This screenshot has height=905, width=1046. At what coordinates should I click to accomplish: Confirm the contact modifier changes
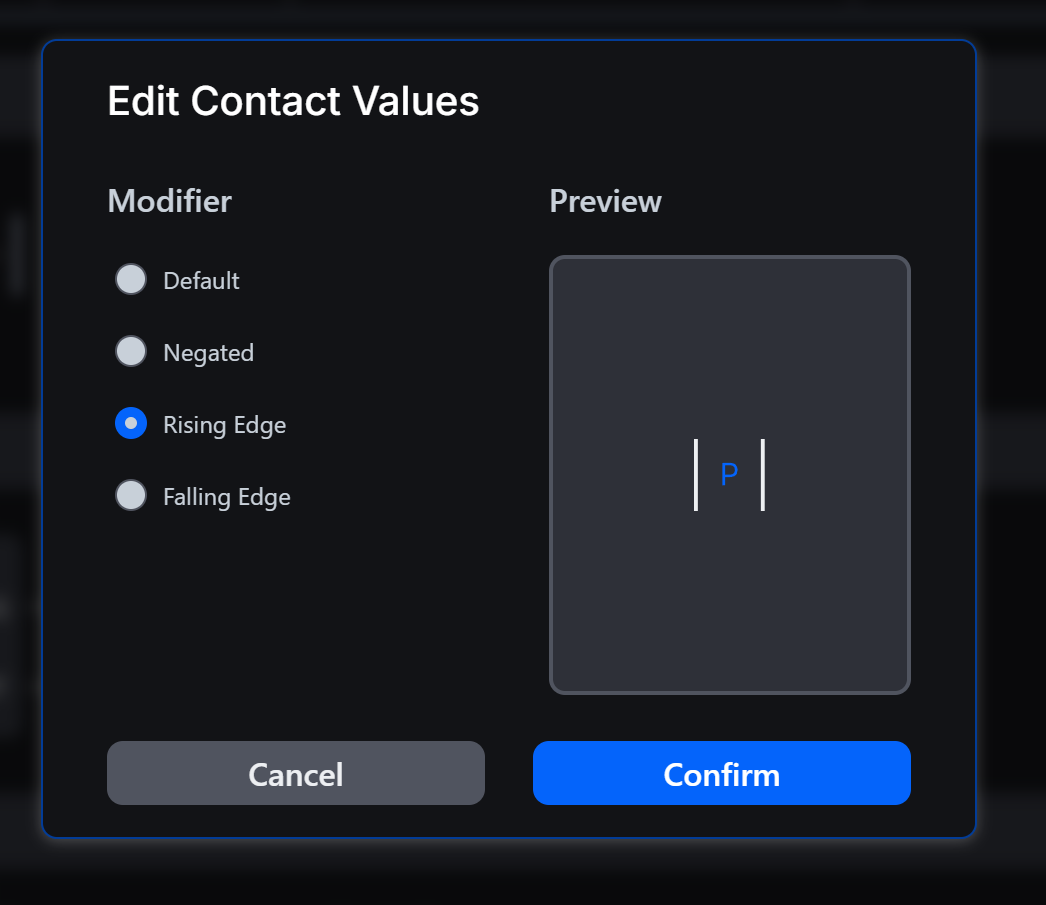click(721, 774)
